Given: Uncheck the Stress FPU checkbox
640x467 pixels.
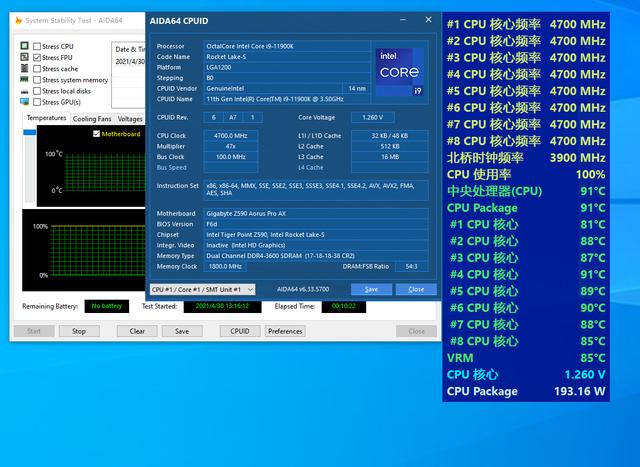Looking at the screenshot, I should tap(37, 58).
